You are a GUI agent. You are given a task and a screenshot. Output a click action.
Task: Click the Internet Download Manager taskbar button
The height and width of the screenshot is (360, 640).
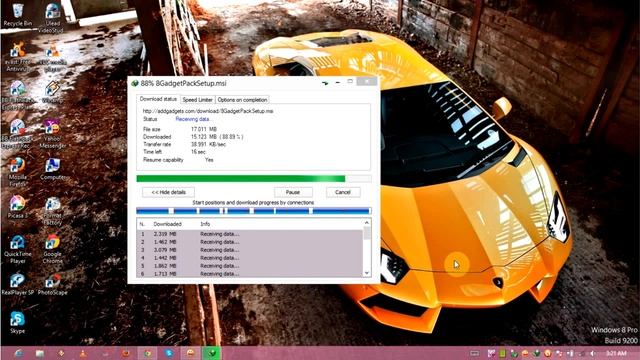pos(212,353)
